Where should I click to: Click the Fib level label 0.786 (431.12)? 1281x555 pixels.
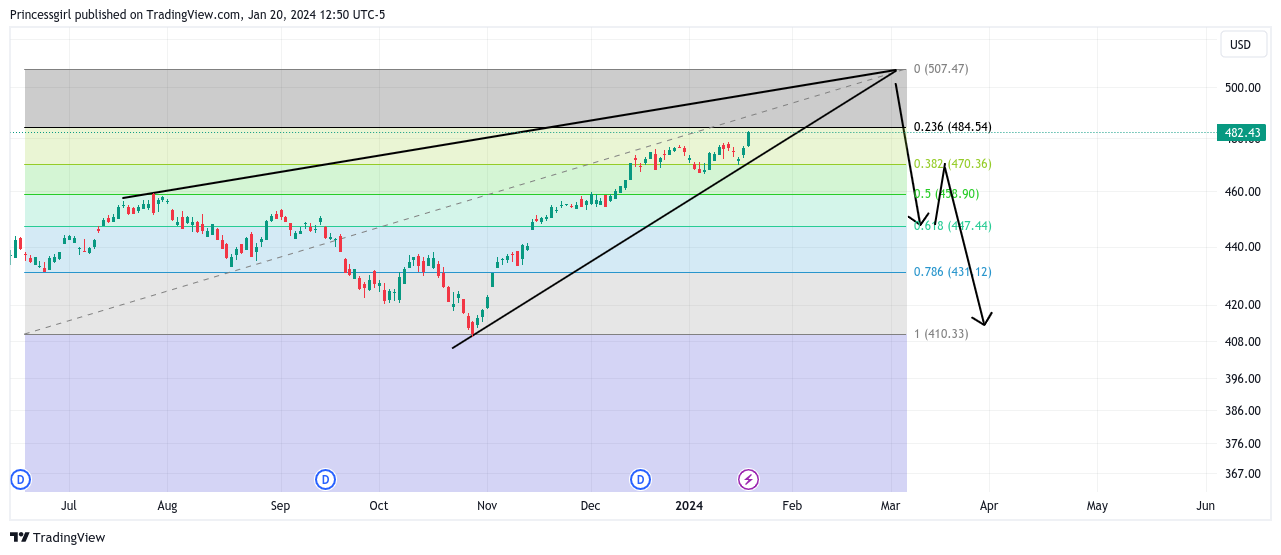click(953, 272)
